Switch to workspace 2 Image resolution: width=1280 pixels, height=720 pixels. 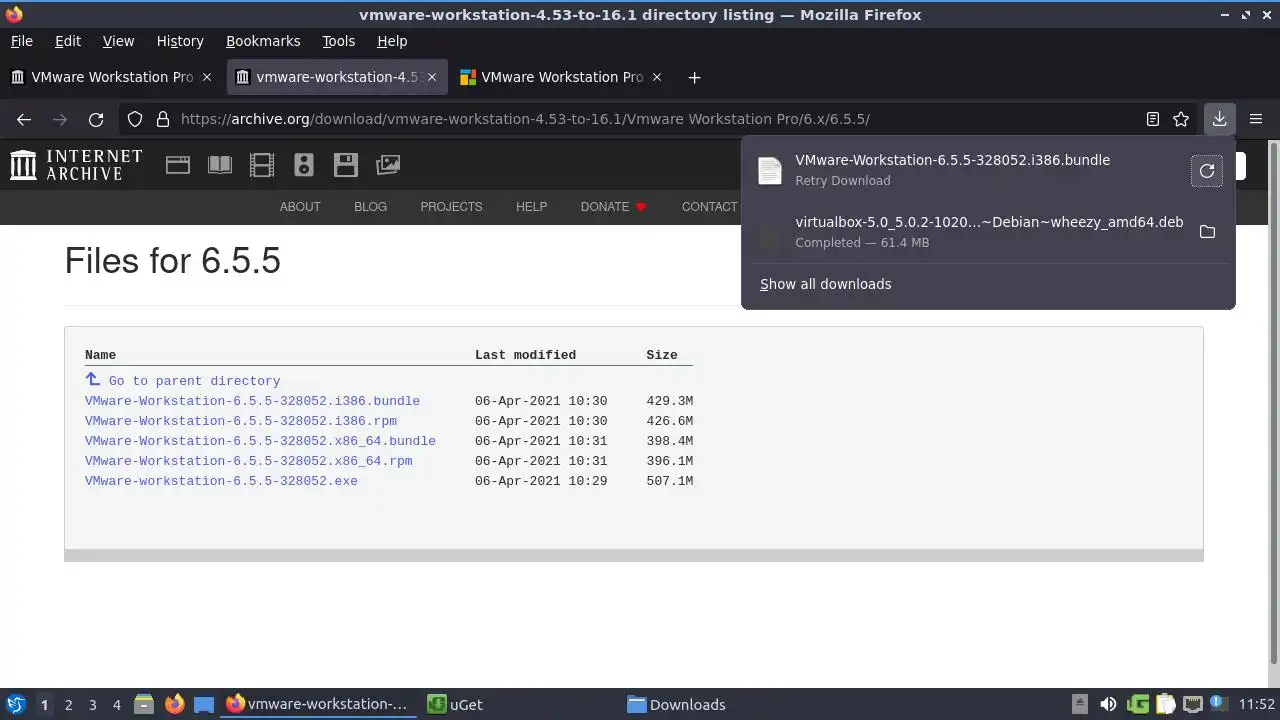click(68, 704)
